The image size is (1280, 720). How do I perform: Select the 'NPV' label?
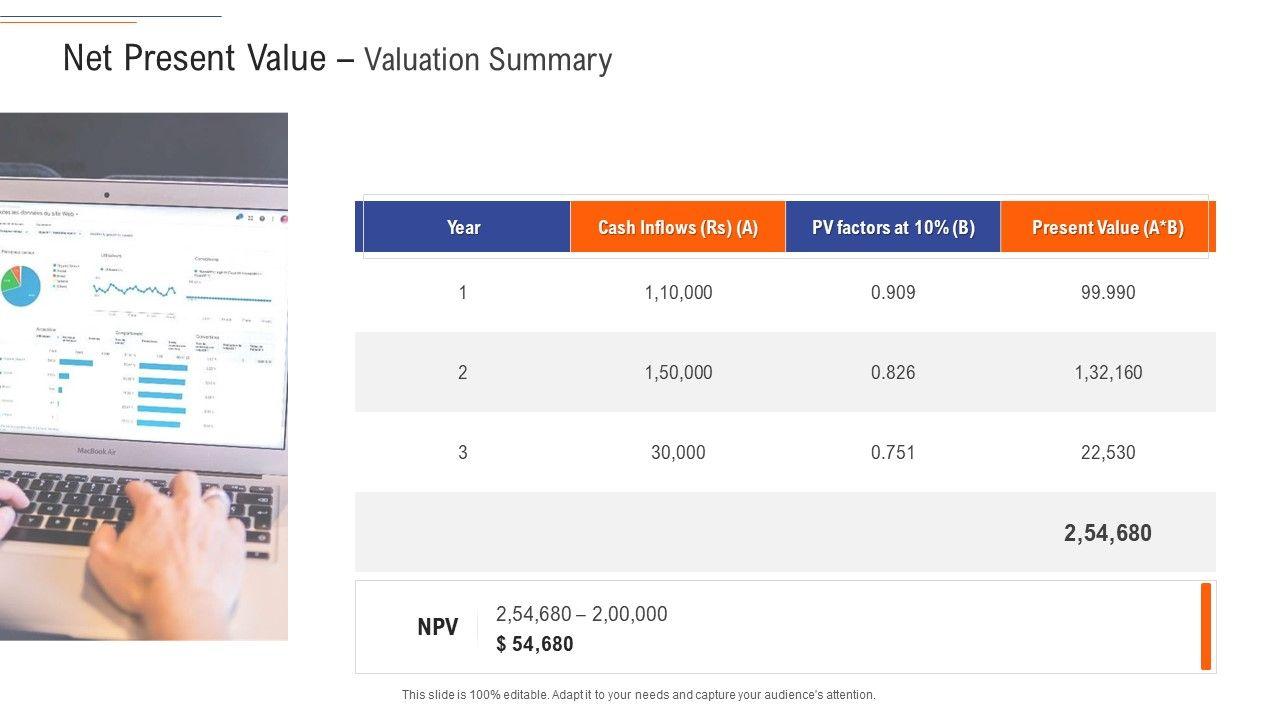pyautogui.click(x=437, y=627)
